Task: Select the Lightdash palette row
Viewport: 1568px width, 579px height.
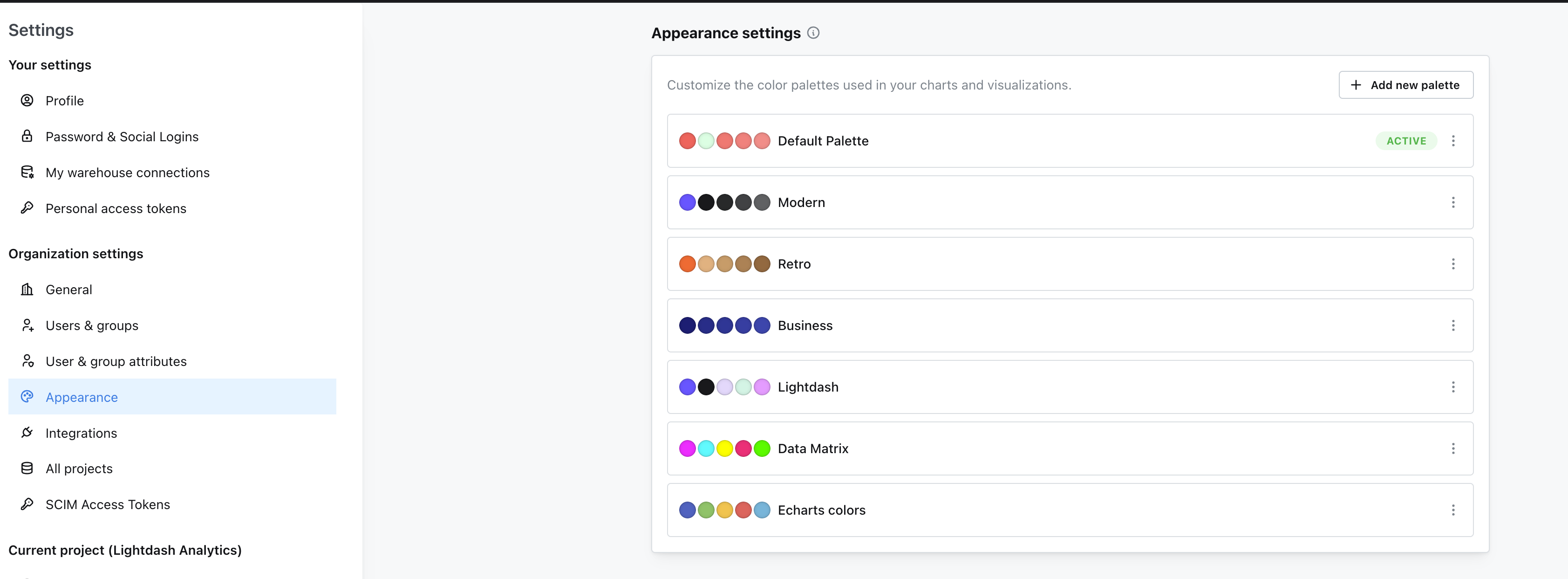Action: 1035,387
